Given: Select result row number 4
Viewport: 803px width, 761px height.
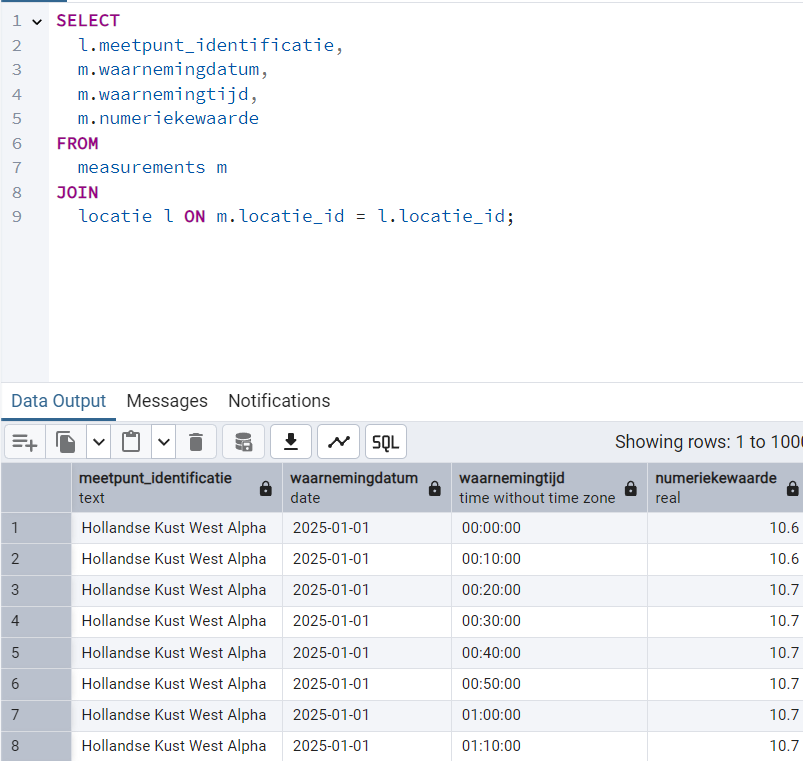Looking at the screenshot, I should [x=36, y=622].
